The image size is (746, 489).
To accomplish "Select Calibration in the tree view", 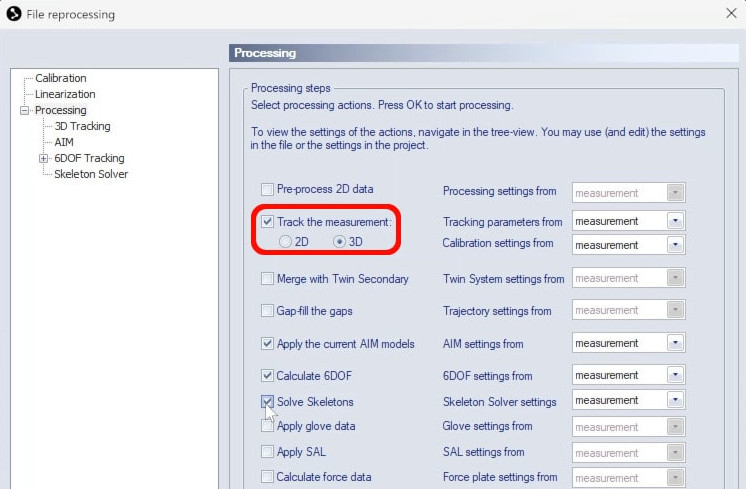I will pyautogui.click(x=60, y=78).
